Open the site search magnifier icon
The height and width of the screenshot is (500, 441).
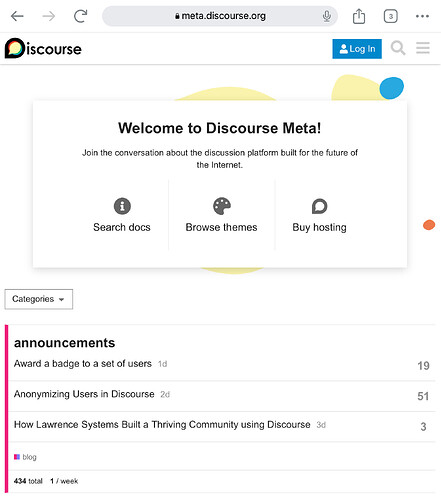pyautogui.click(x=398, y=48)
